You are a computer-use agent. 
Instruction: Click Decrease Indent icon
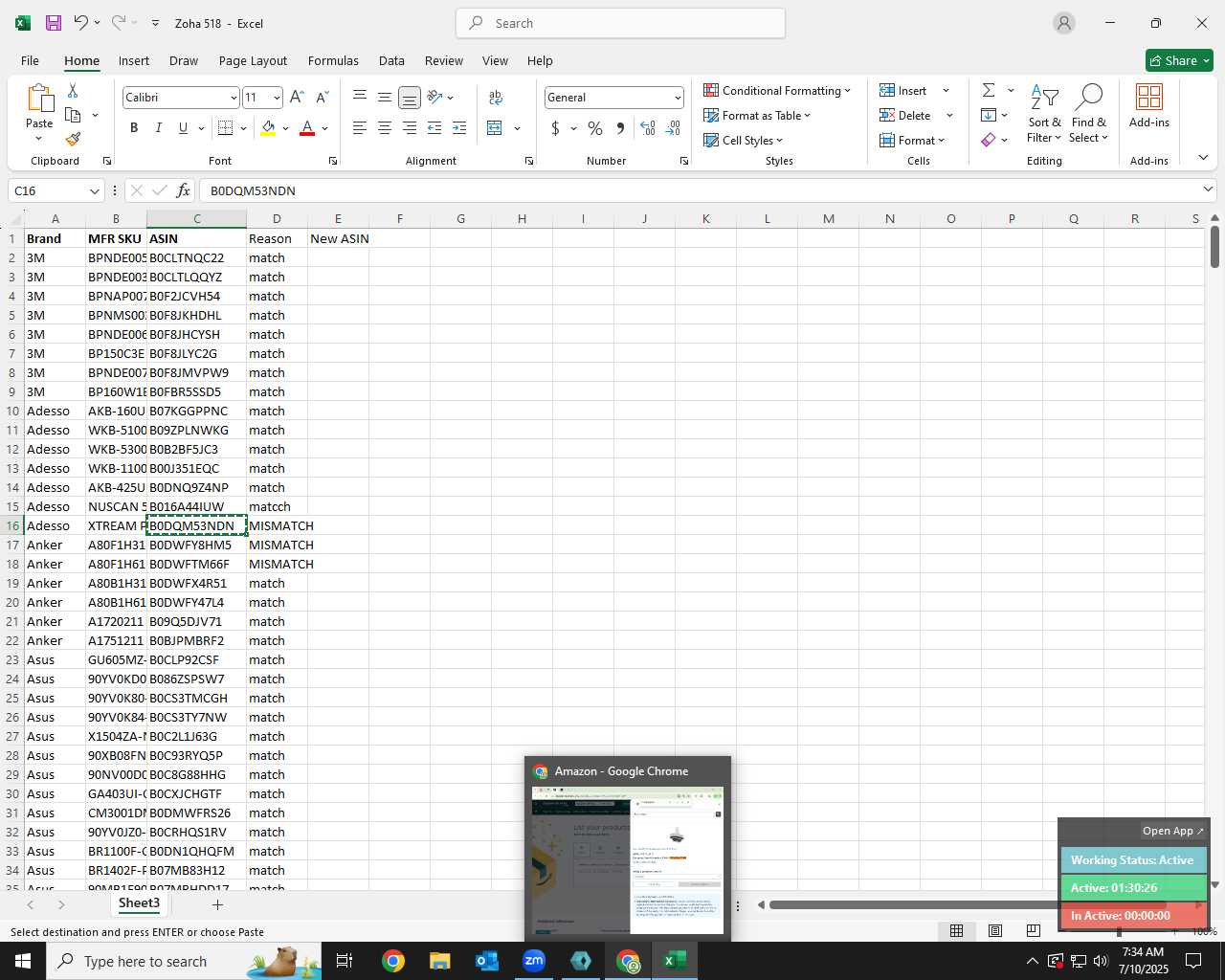click(x=434, y=128)
